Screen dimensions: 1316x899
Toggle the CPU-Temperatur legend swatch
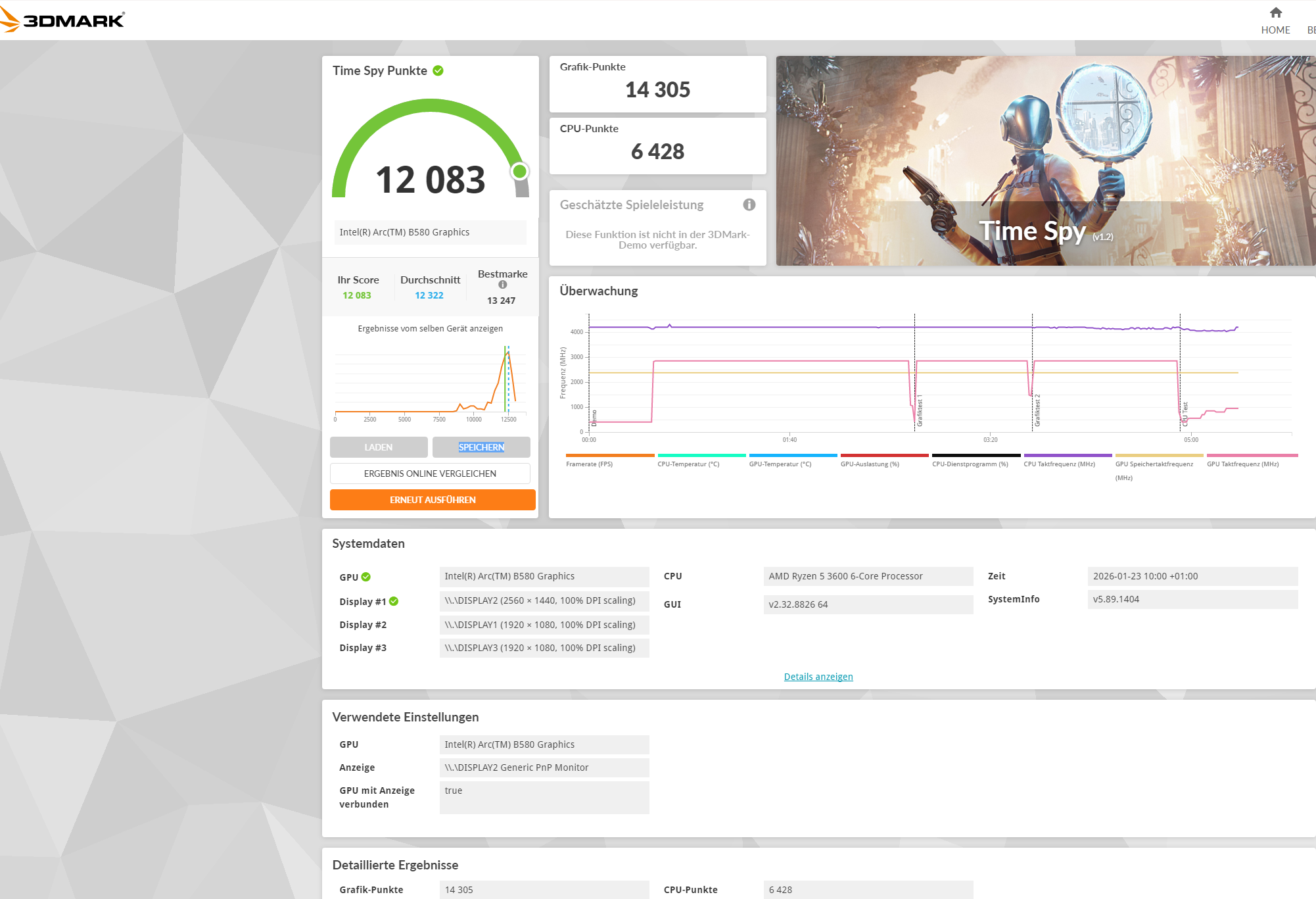click(702, 455)
